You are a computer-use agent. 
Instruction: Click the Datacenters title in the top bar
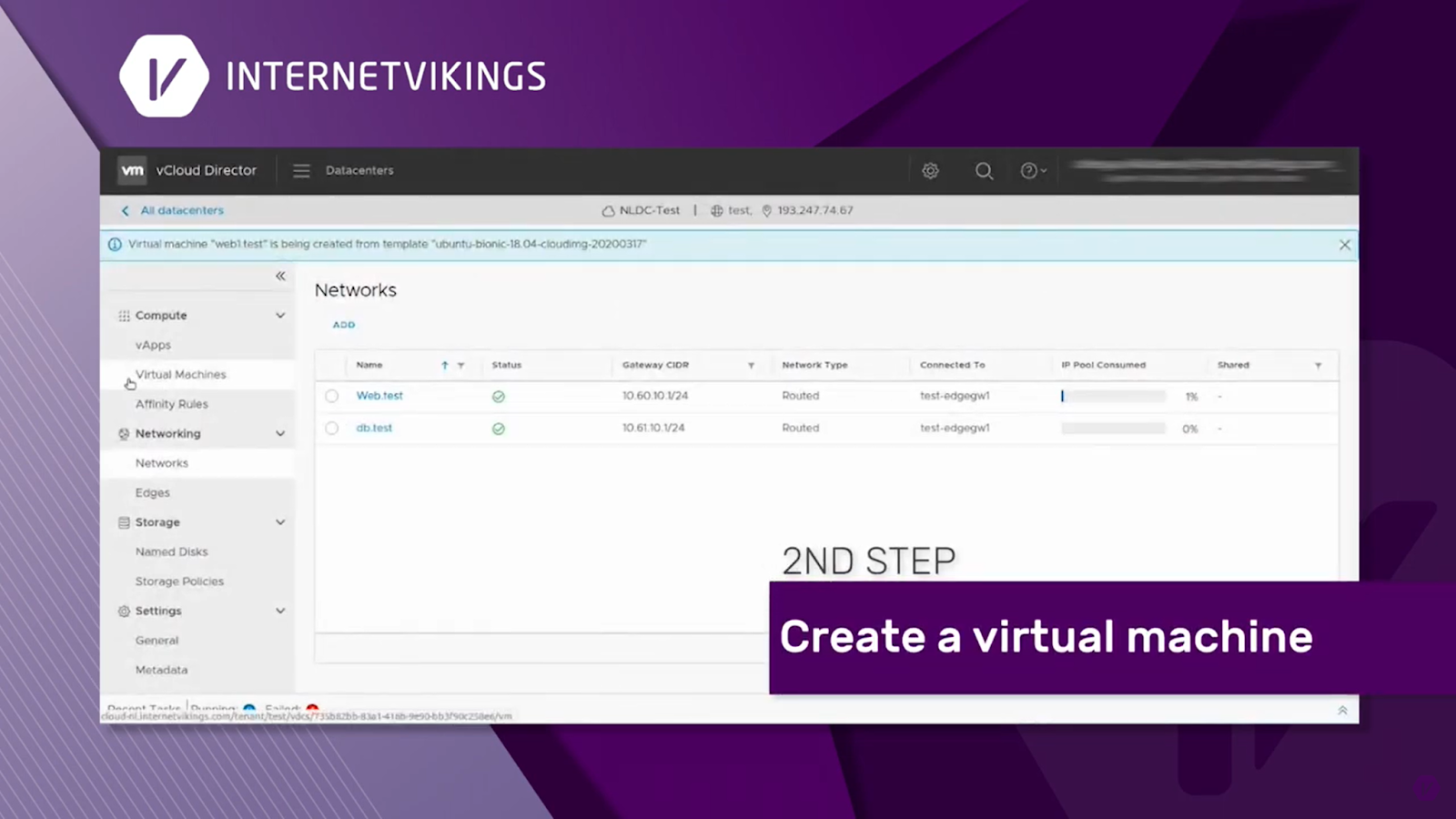pos(359,170)
